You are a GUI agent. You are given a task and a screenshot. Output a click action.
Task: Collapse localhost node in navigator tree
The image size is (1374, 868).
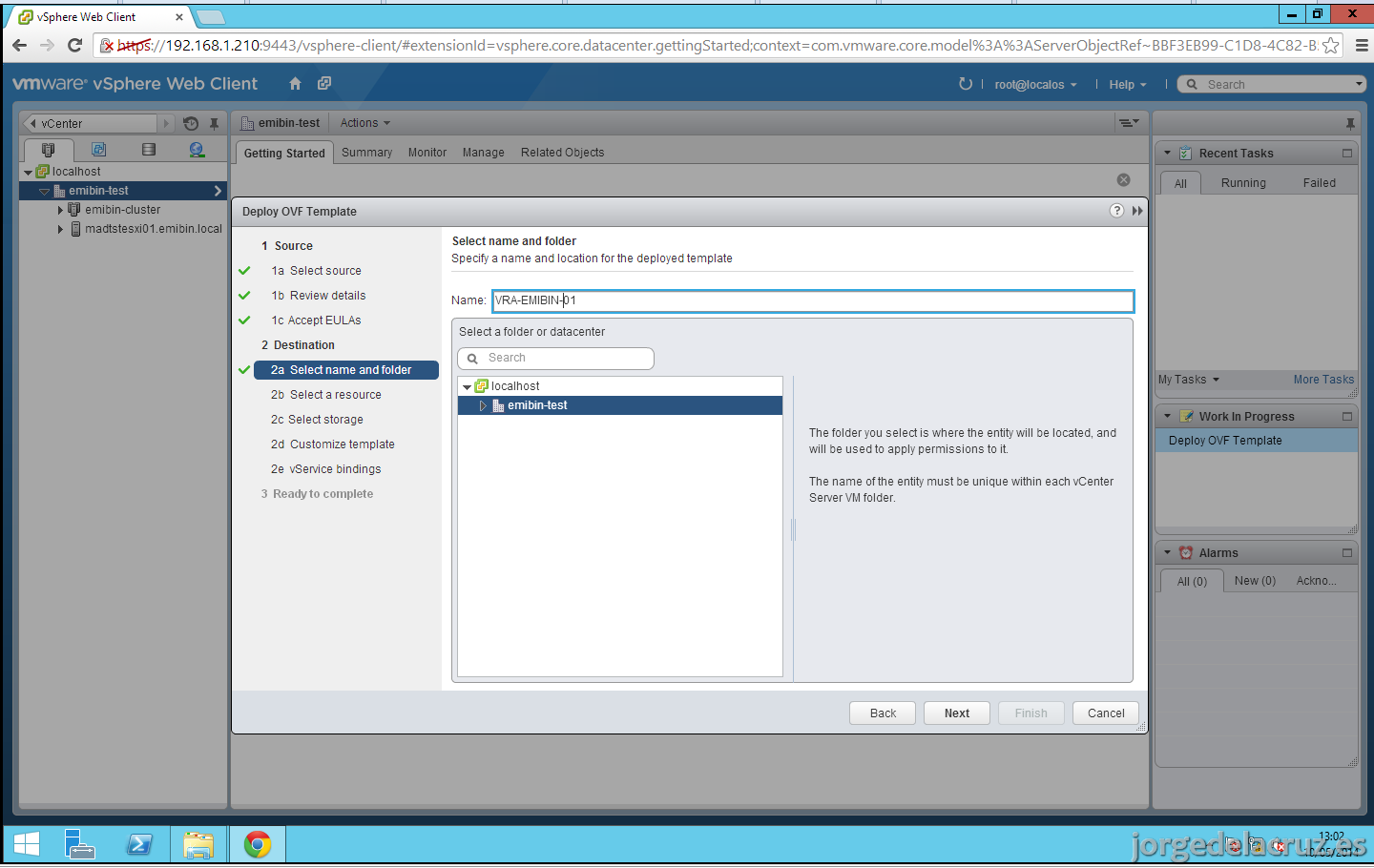click(x=28, y=173)
